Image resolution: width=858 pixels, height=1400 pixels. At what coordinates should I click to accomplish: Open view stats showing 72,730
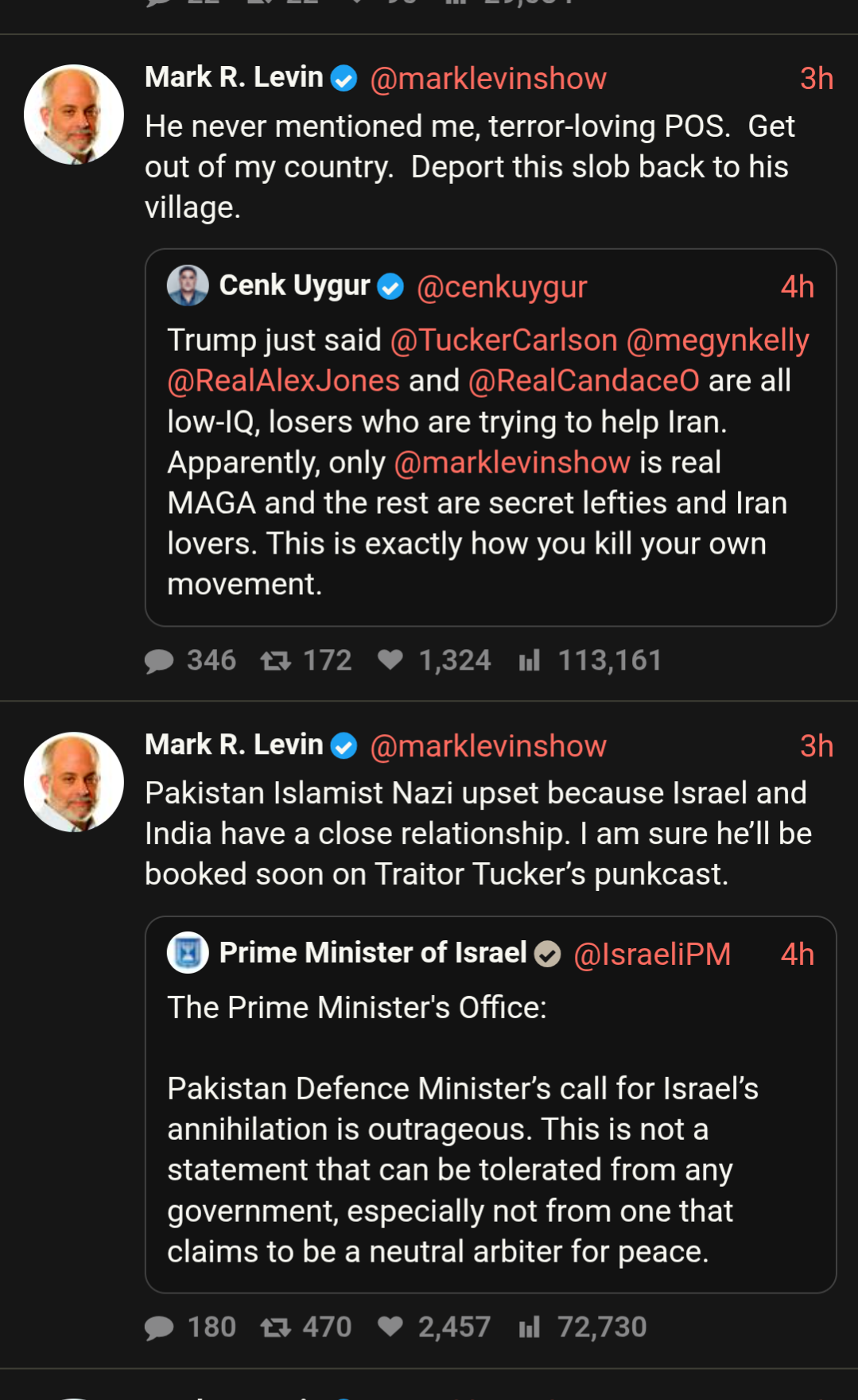tap(529, 1328)
